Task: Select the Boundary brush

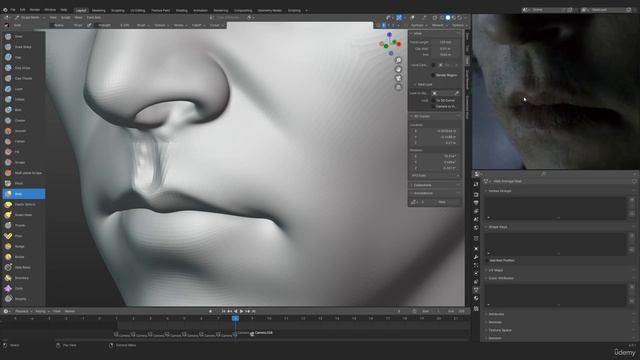Action: point(24,278)
